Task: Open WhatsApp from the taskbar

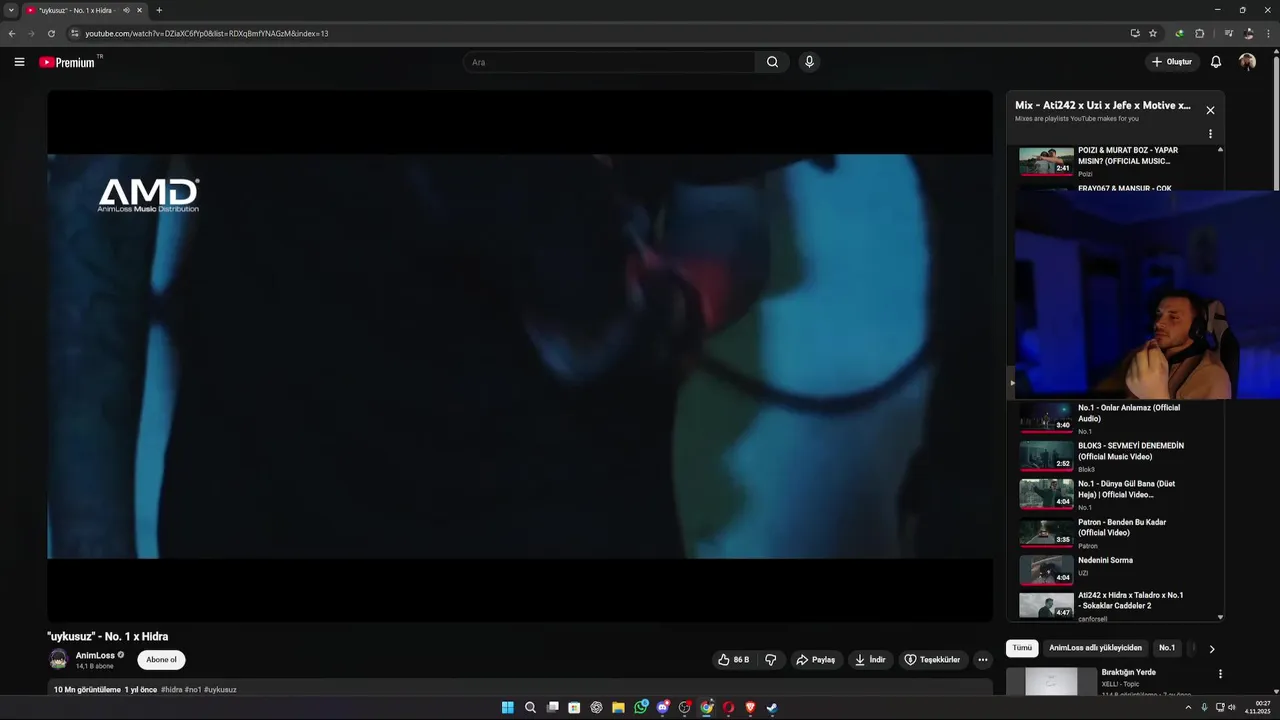Action: [x=641, y=708]
